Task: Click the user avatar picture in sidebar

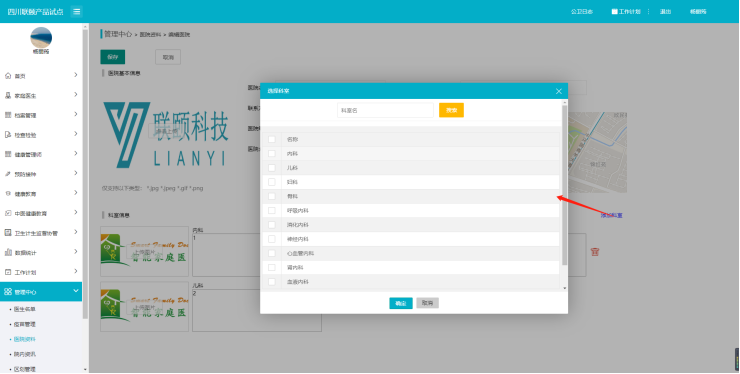Action: pyautogui.click(x=41, y=37)
